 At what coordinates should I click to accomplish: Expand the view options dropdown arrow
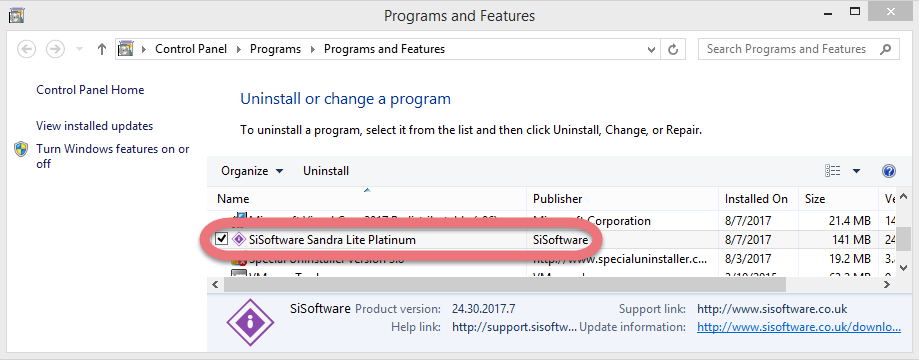[x=856, y=171]
